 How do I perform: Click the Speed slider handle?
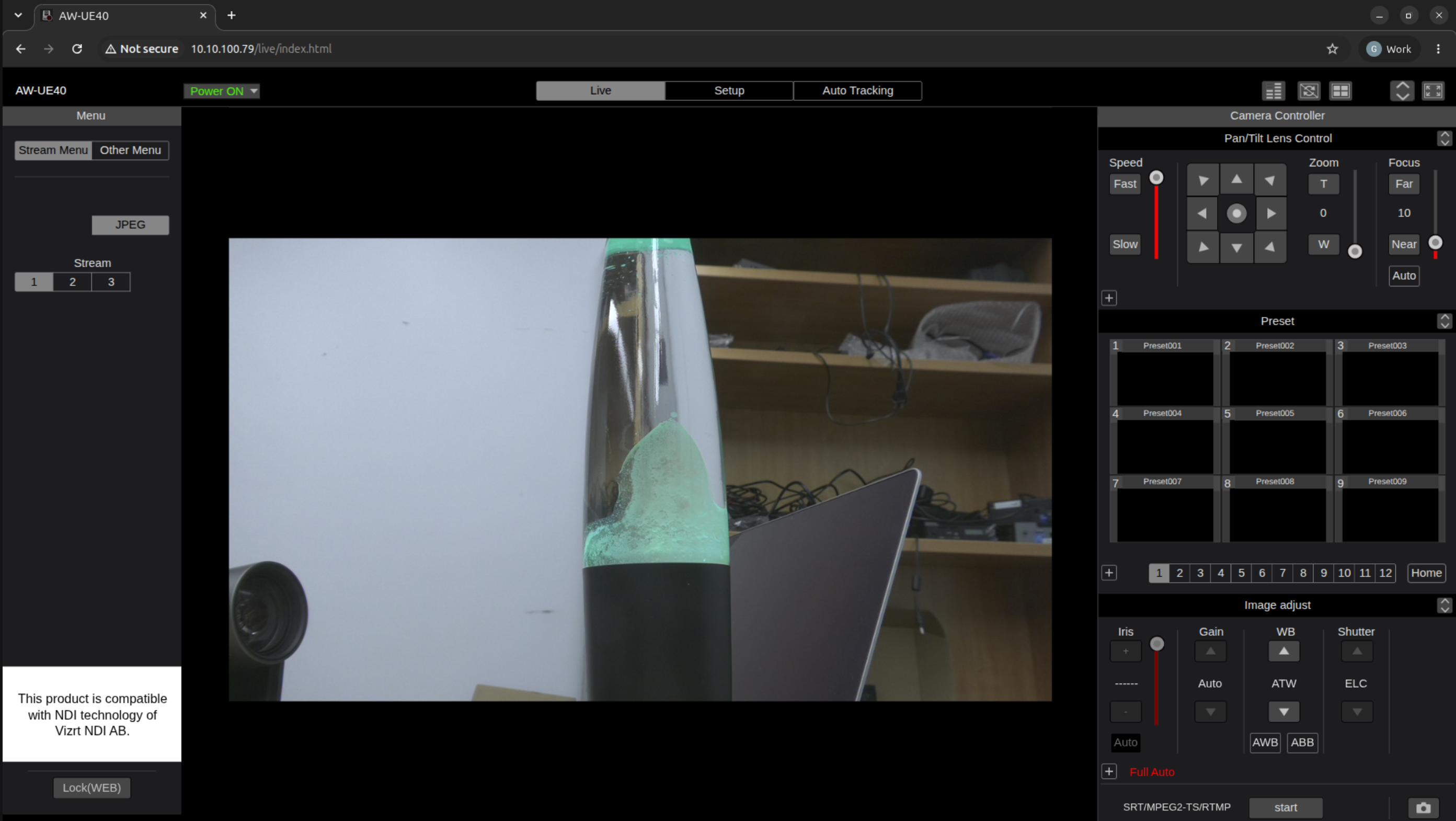coord(1156,178)
